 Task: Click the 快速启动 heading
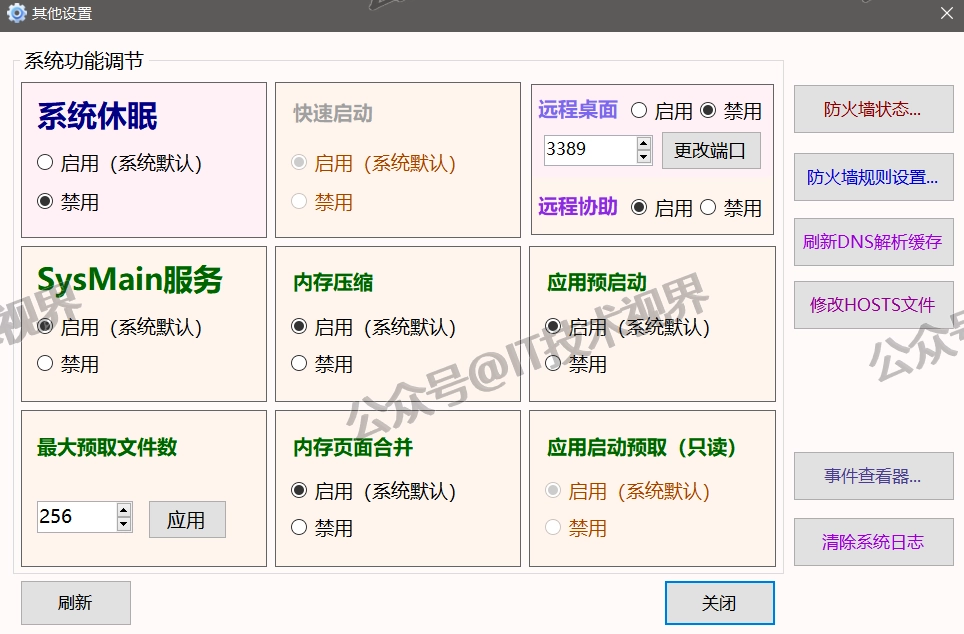click(333, 114)
